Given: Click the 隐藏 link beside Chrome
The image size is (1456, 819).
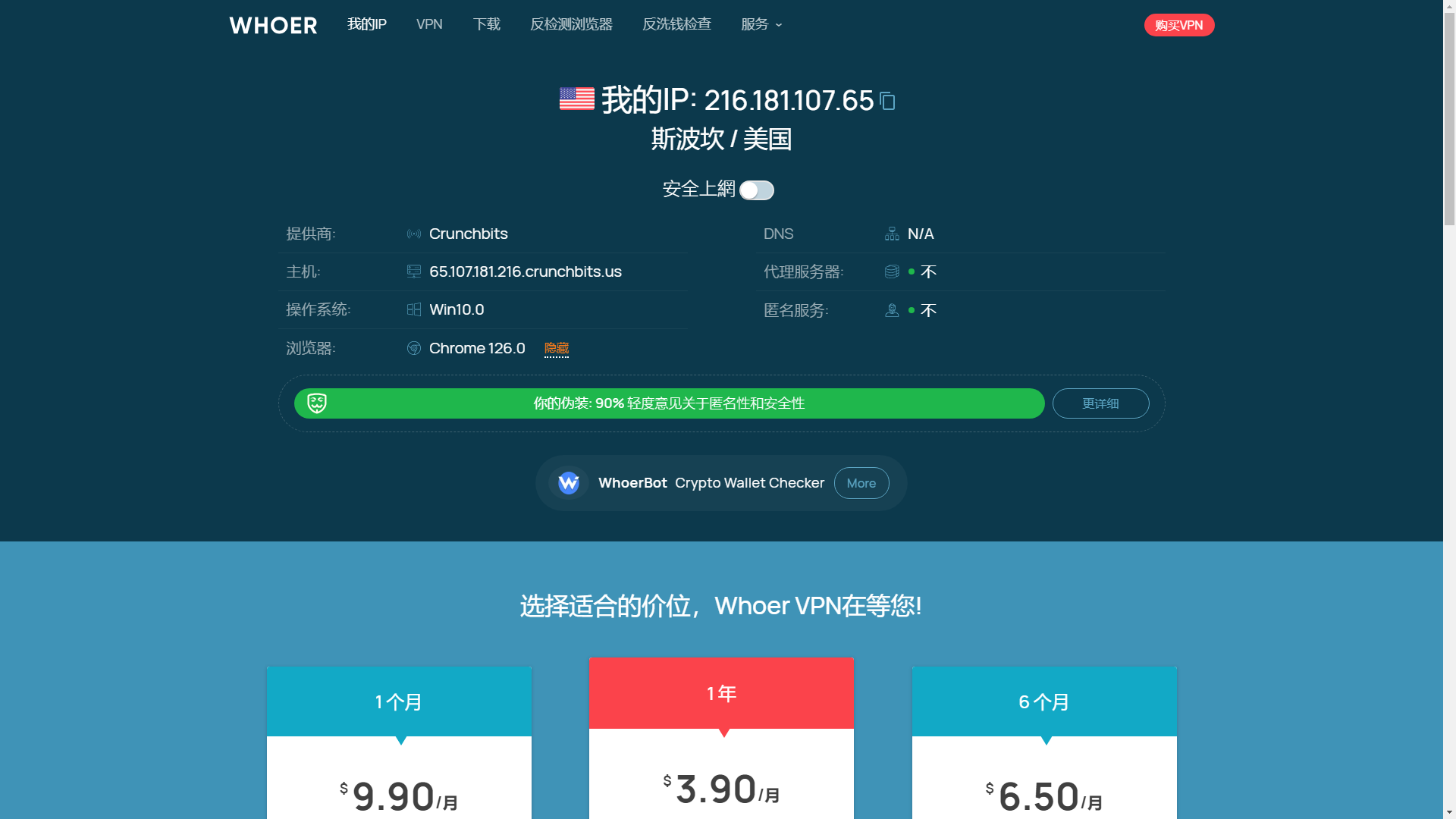Looking at the screenshot, I should (x=557, y=348).
